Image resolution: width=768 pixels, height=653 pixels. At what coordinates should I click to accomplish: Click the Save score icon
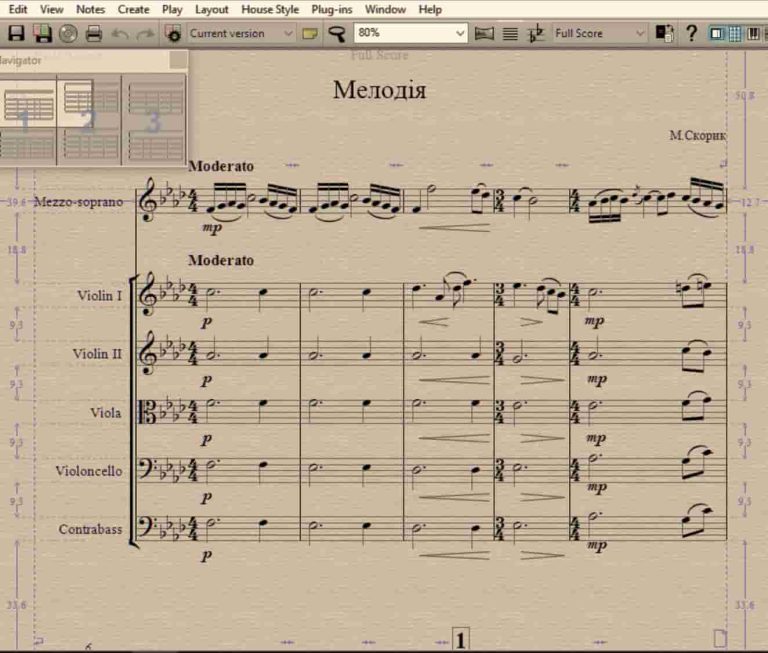pyautogui.click(x=16, y=33)
